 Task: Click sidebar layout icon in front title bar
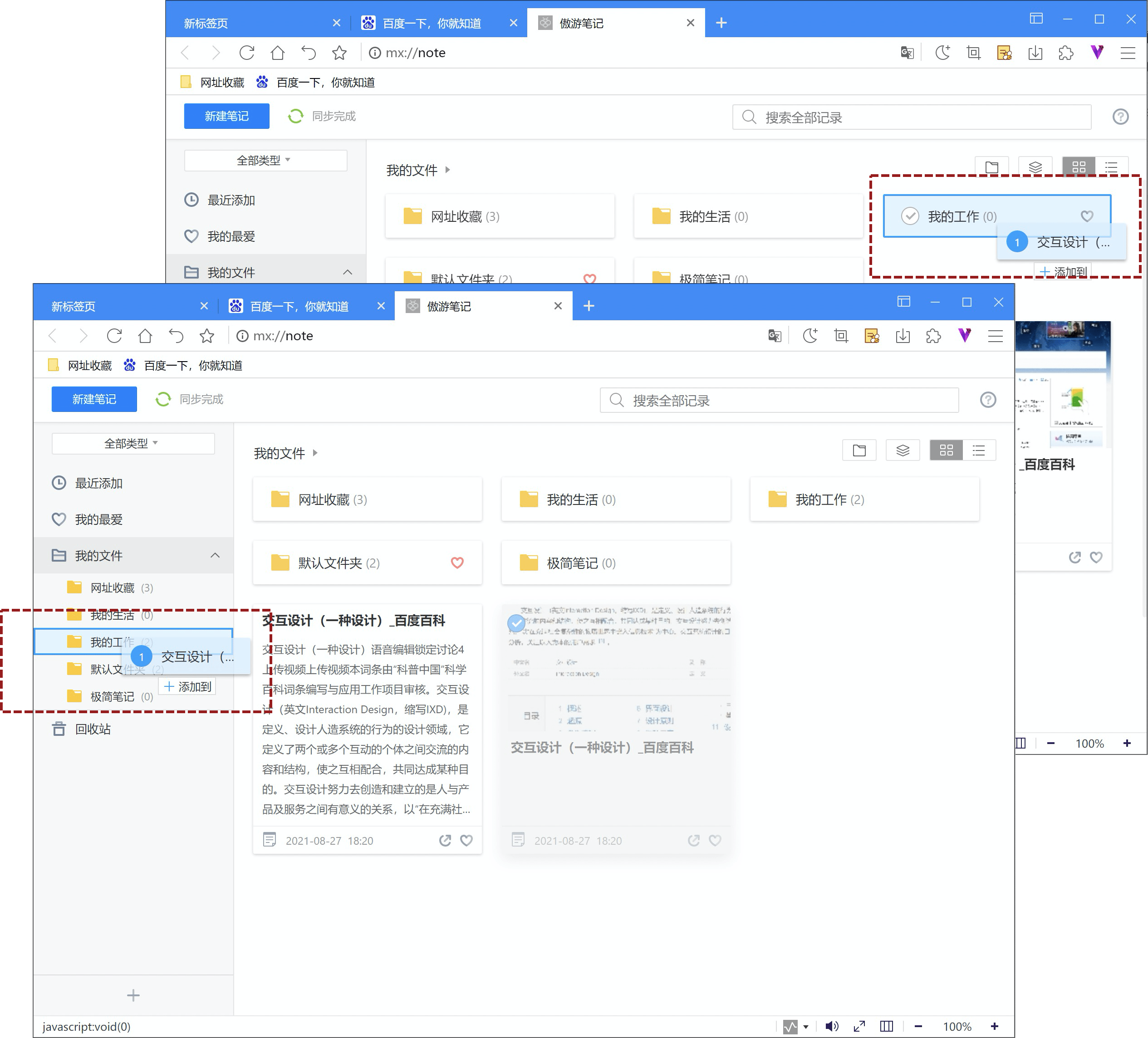coord(904,302)
